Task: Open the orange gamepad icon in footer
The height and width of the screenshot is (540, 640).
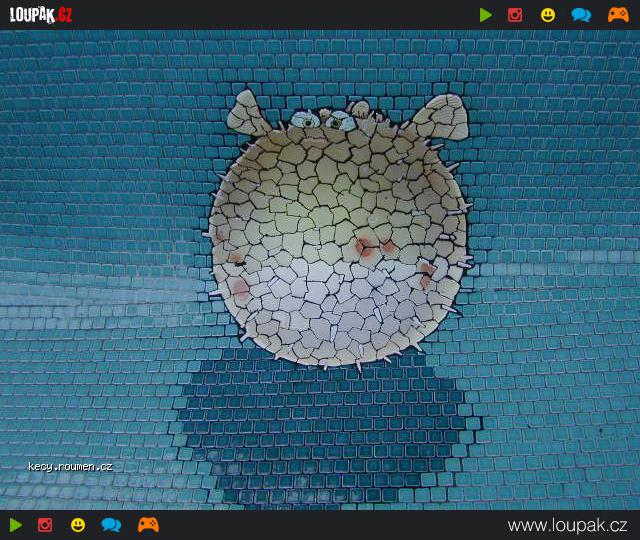Action: (148, 525)
